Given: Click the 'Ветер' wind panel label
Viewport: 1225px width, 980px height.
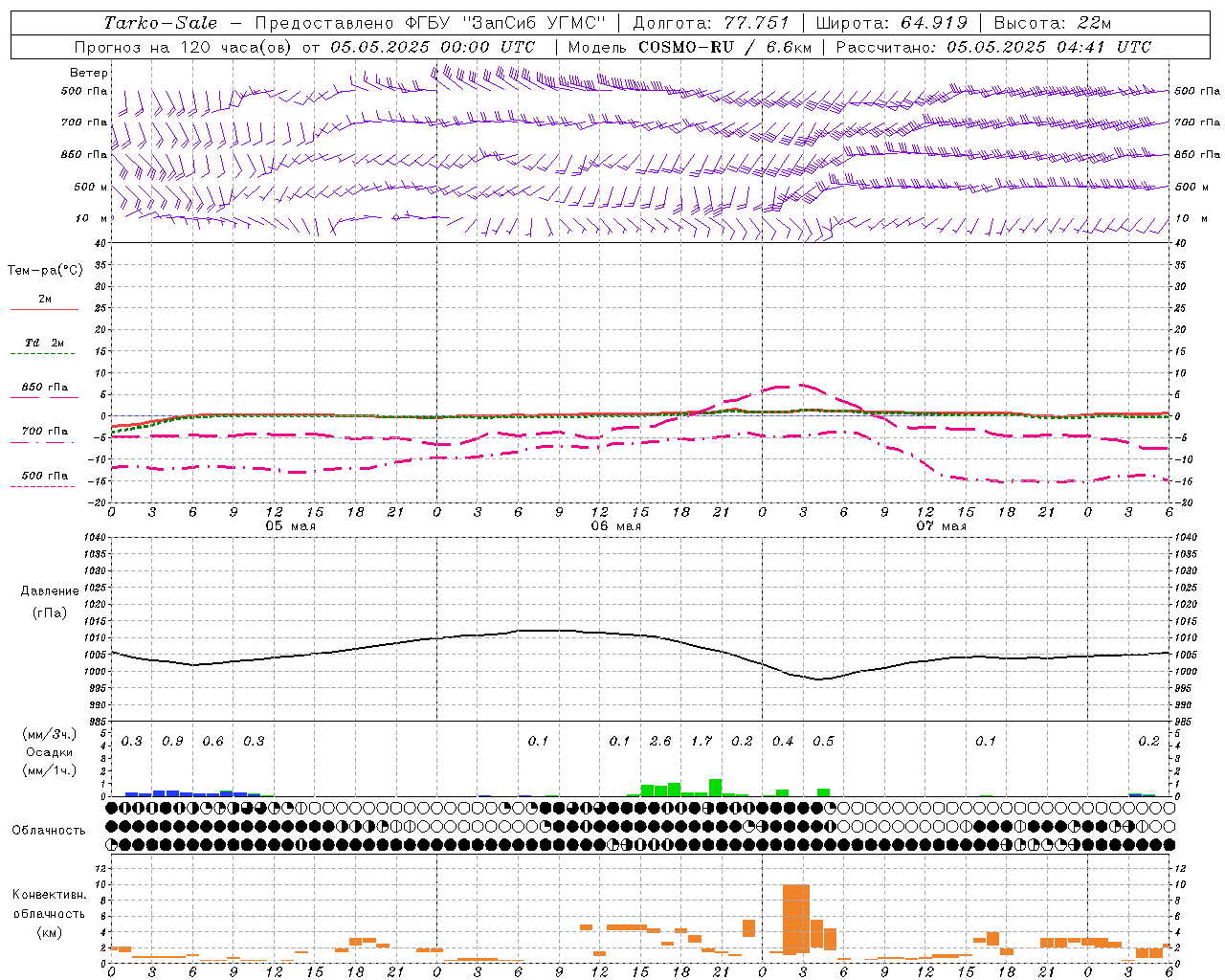Looking at the screenshot, I should [x=88, y=73].
